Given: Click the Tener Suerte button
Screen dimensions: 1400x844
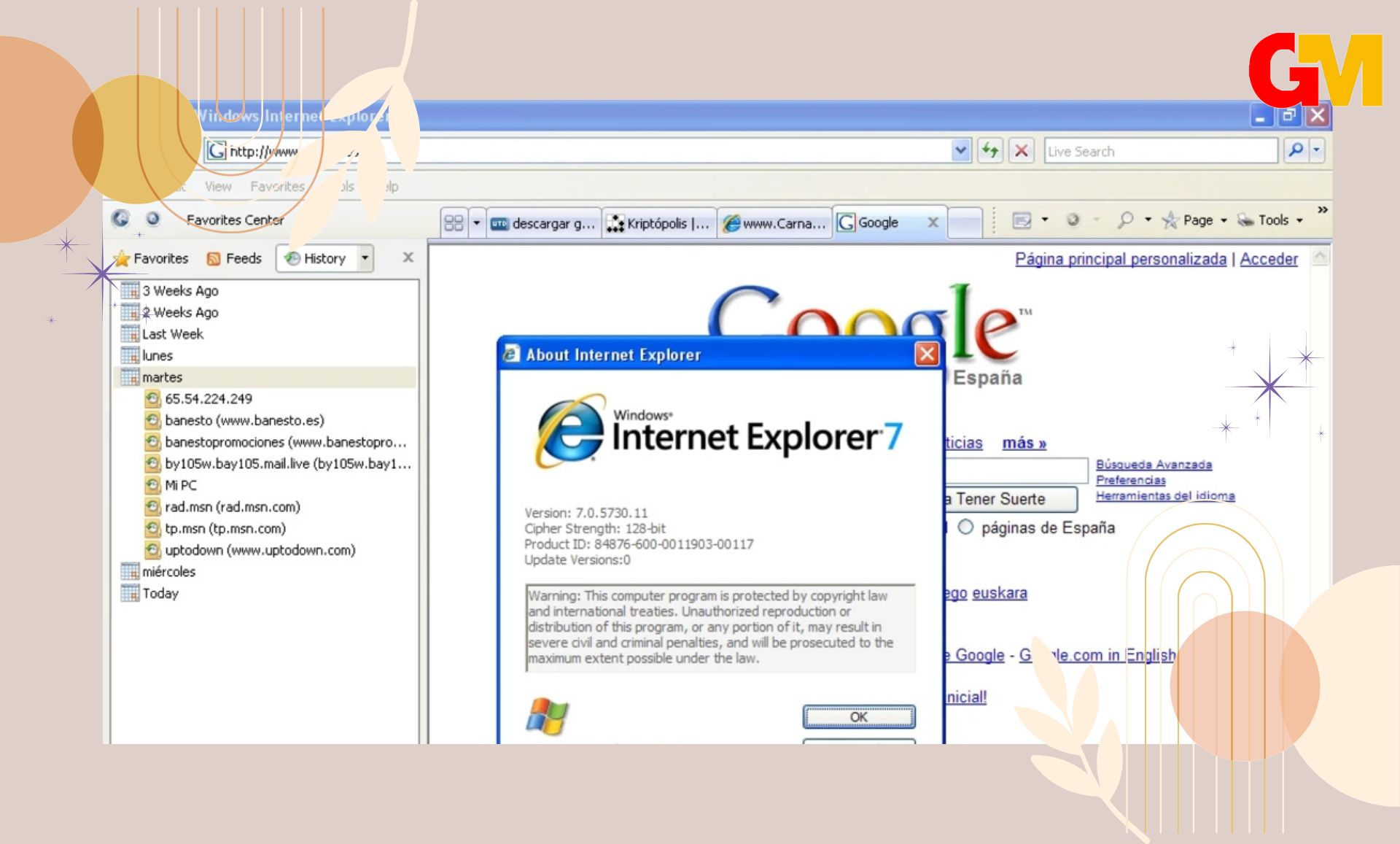Looking at the screenshot, I should click(1010, 499).
